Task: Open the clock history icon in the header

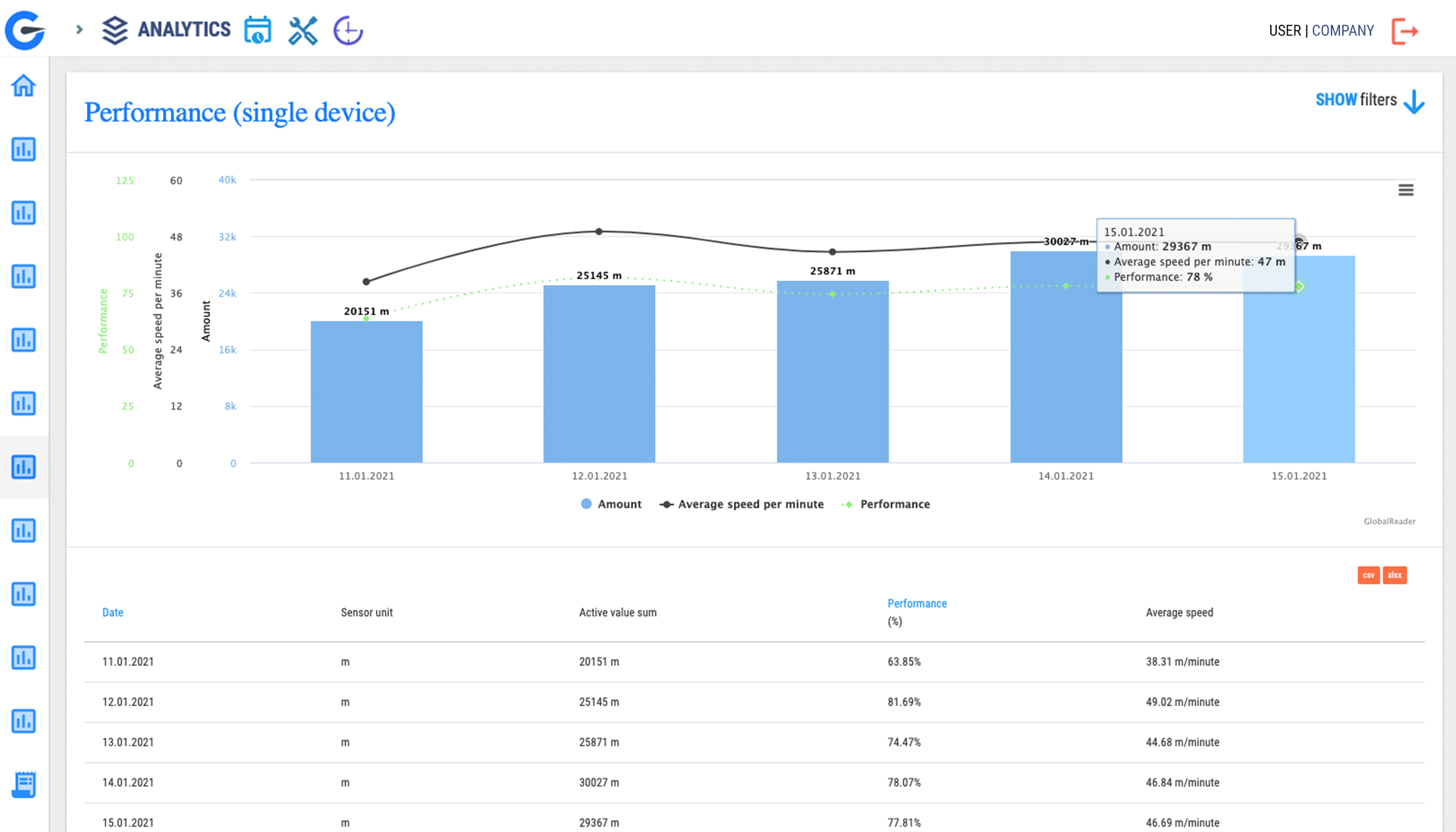Action: [347, 30]
